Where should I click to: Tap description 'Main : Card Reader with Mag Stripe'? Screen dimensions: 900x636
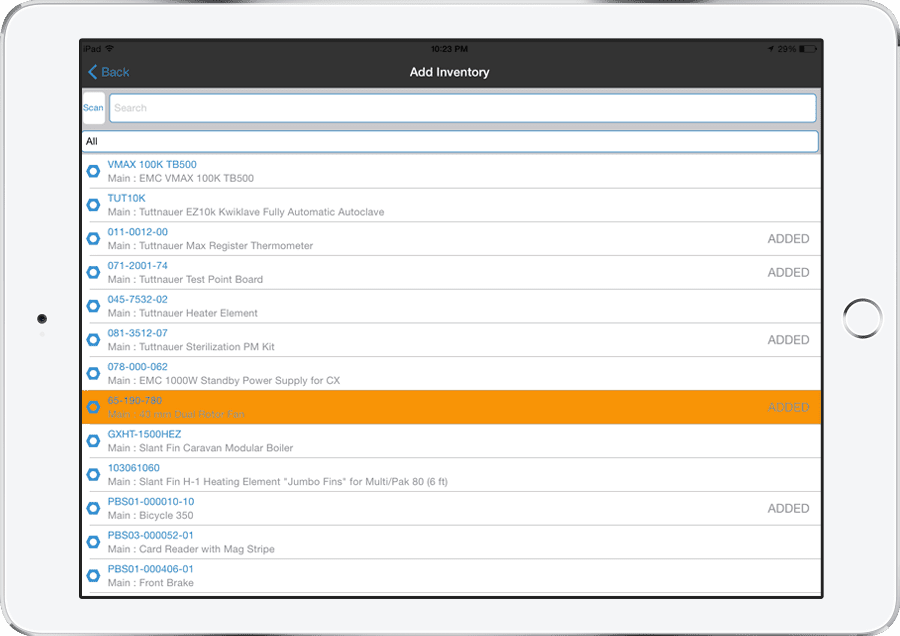pos(191,549)
